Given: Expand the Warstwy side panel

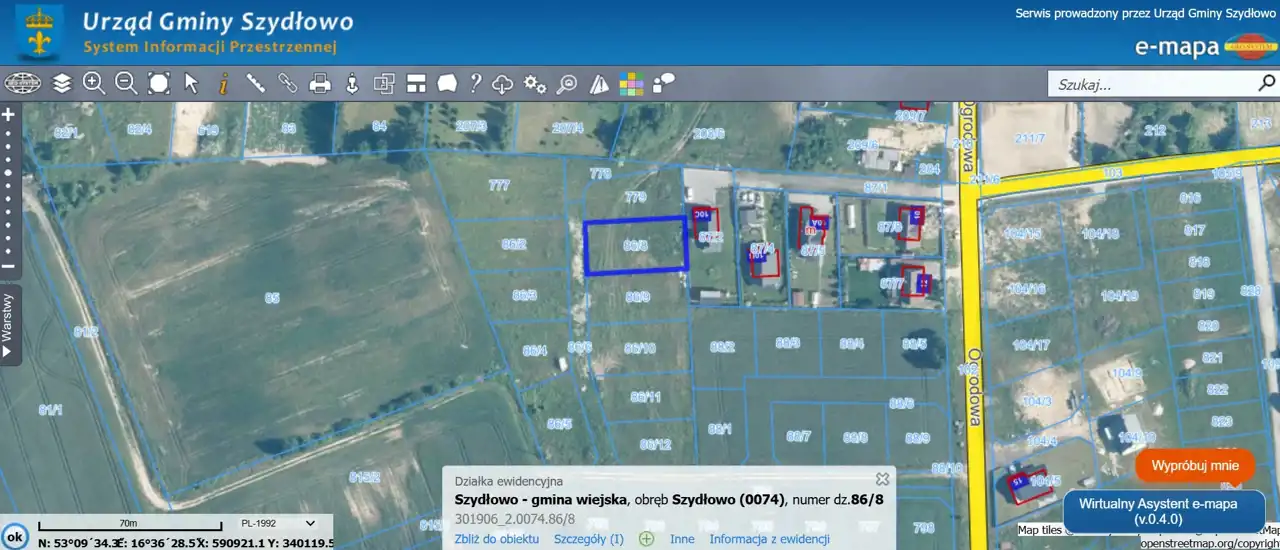Looking at the screenshot, I should [x=9, y=324].
